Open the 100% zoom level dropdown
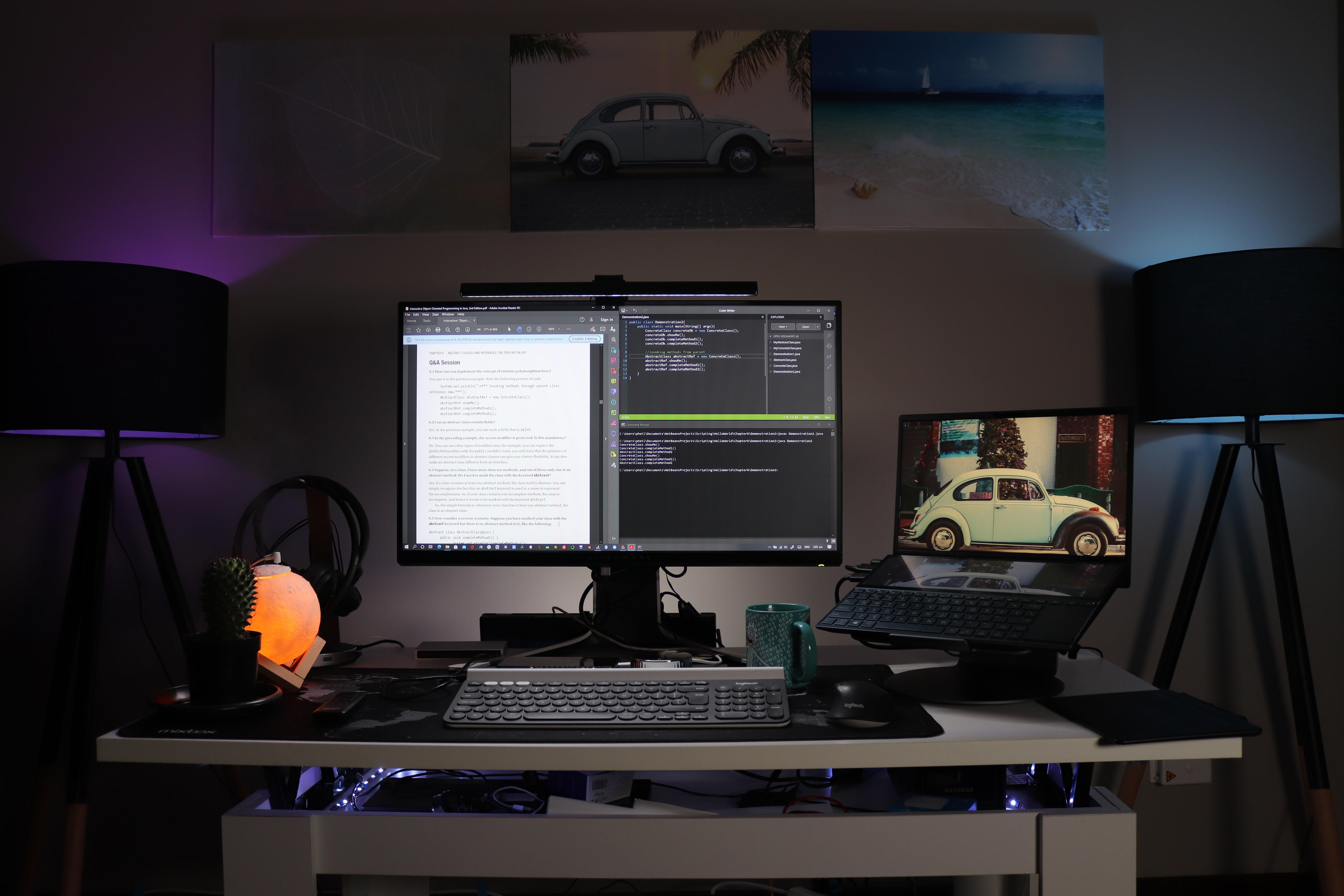Image resolution: width=1344 pixels, height=896 pixels. pyautogui.click(x=559, y=329)
